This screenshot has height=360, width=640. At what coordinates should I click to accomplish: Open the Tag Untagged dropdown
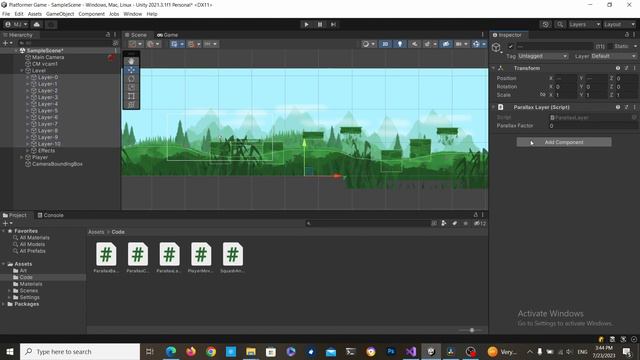542,56
